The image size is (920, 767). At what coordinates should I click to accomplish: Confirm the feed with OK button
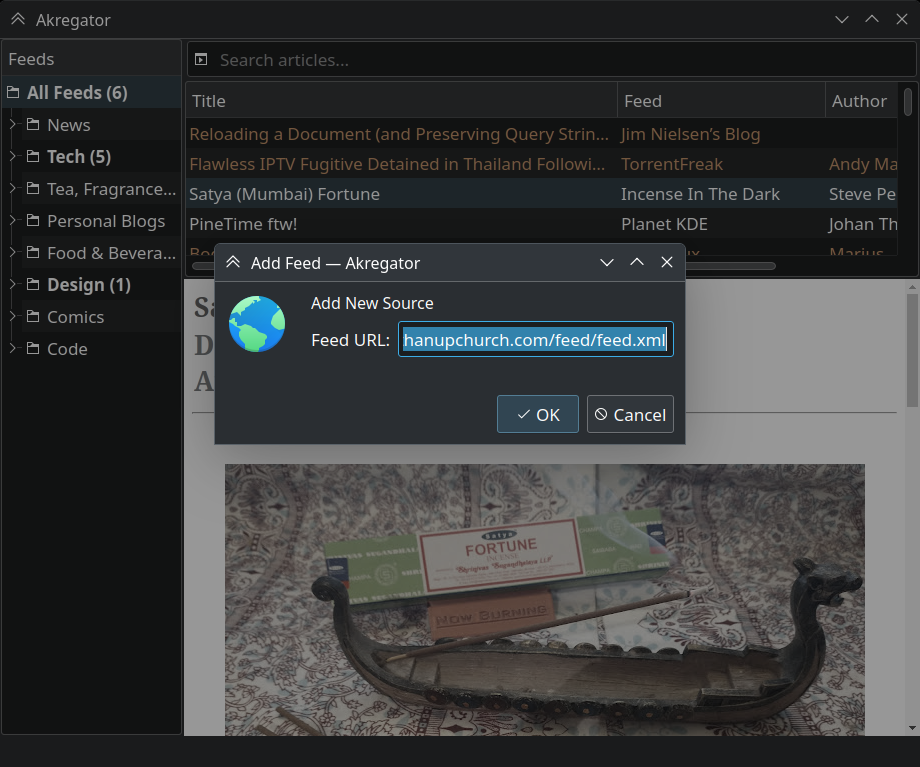click(x=537, y=415)
